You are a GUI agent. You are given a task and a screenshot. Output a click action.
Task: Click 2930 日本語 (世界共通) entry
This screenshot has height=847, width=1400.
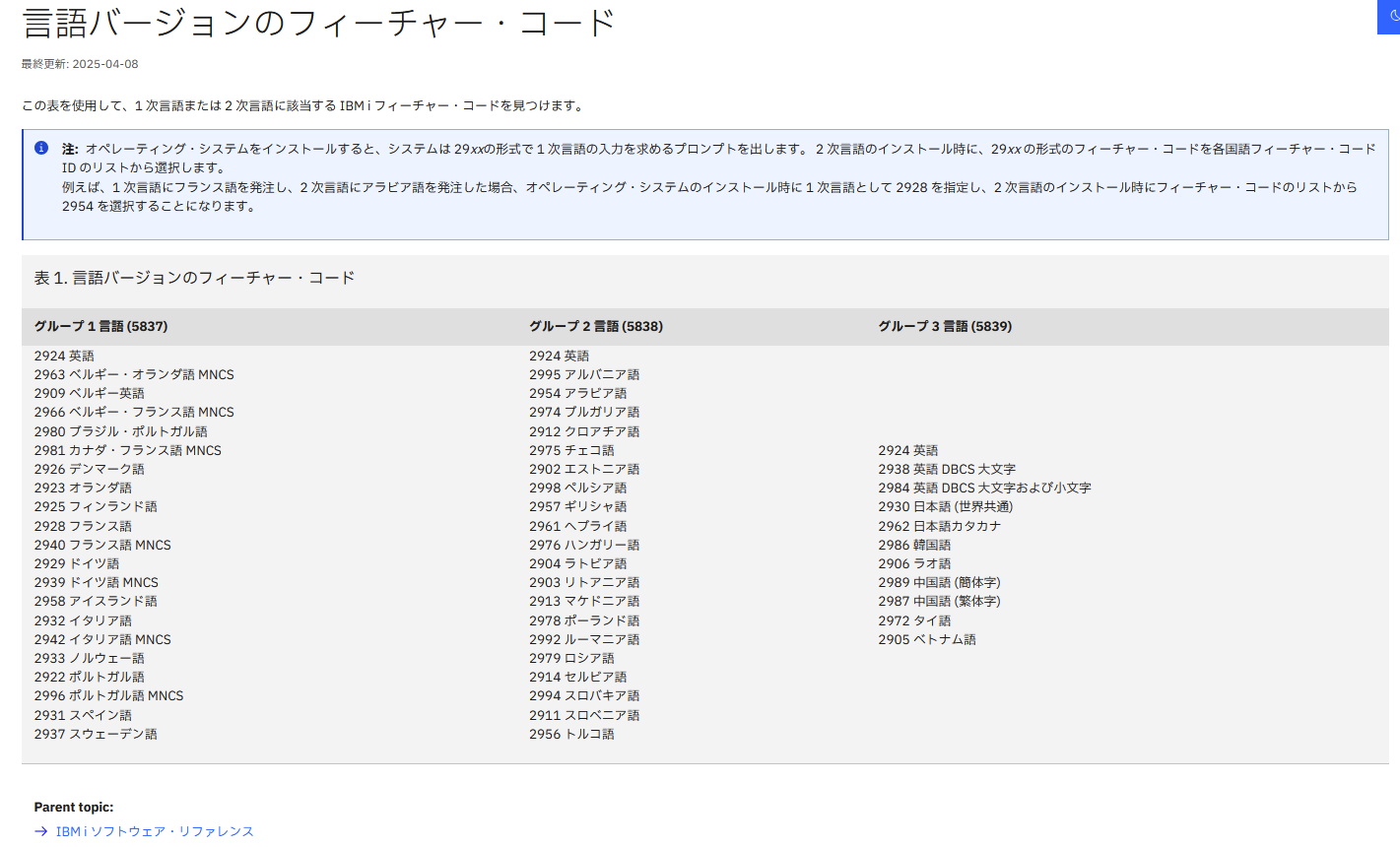[946, 506]
